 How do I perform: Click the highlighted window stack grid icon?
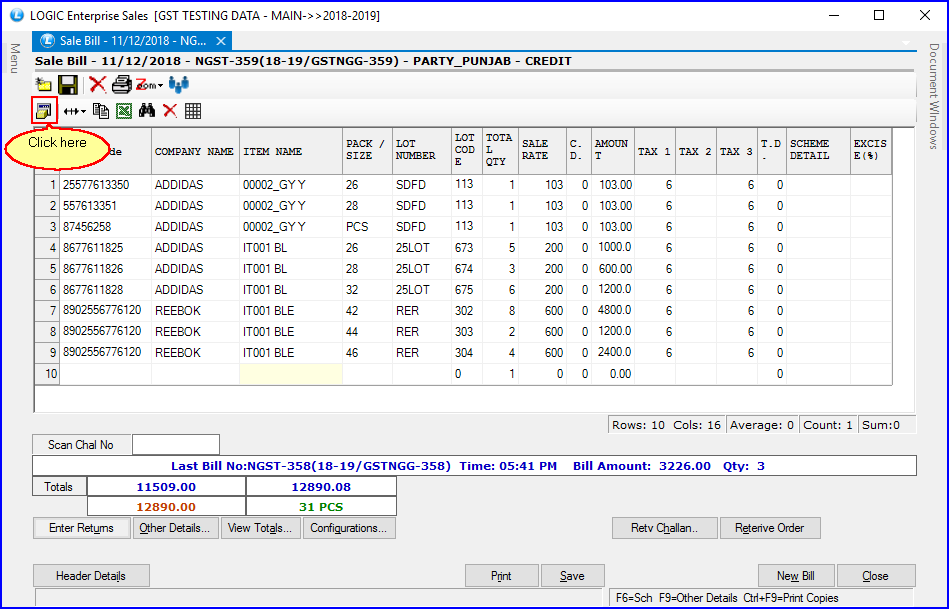coord(44,111)
